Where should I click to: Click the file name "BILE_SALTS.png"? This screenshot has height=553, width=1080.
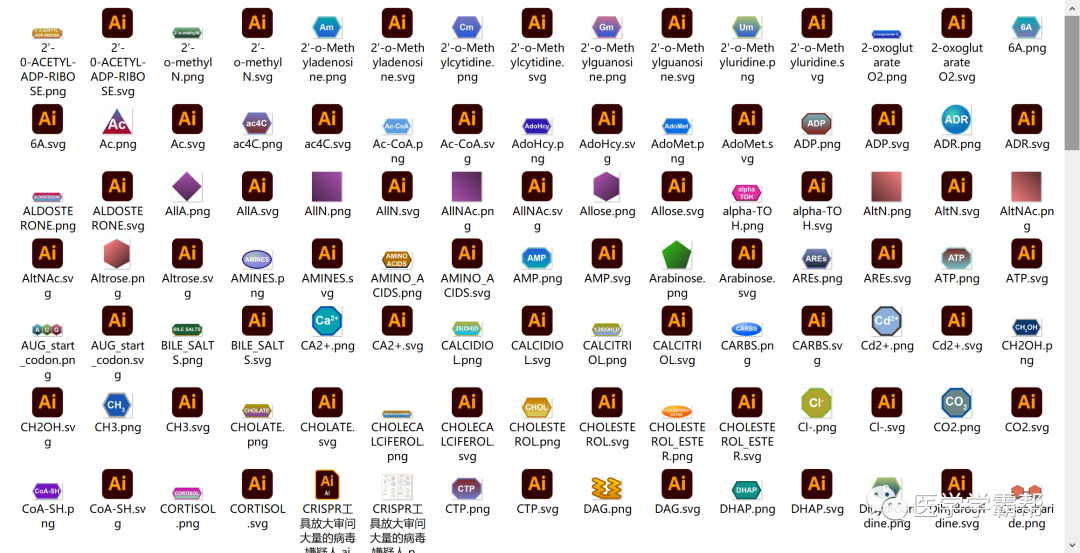tap(187, 353)
